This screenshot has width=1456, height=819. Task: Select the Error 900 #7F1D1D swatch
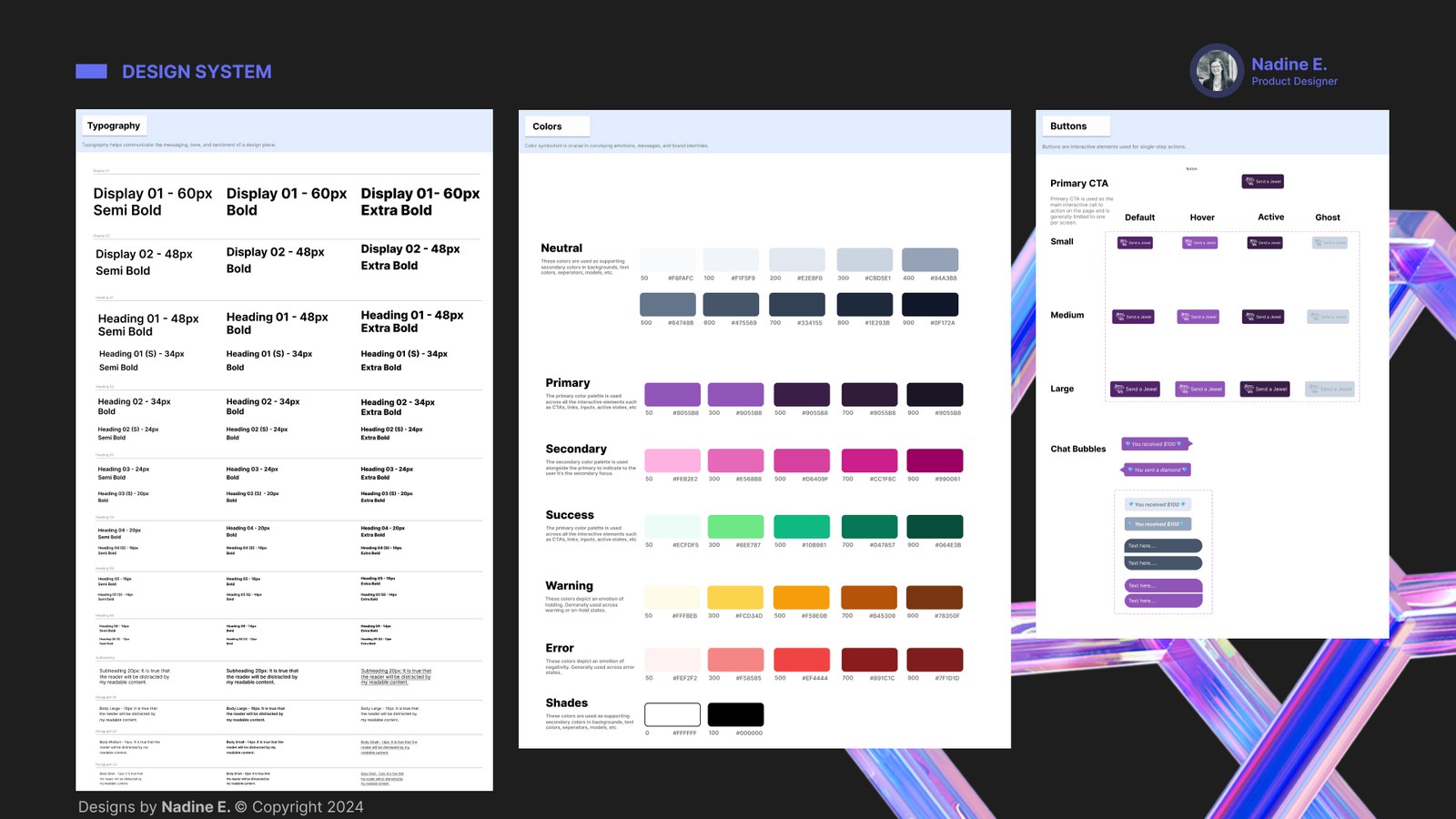pos(935,660)
